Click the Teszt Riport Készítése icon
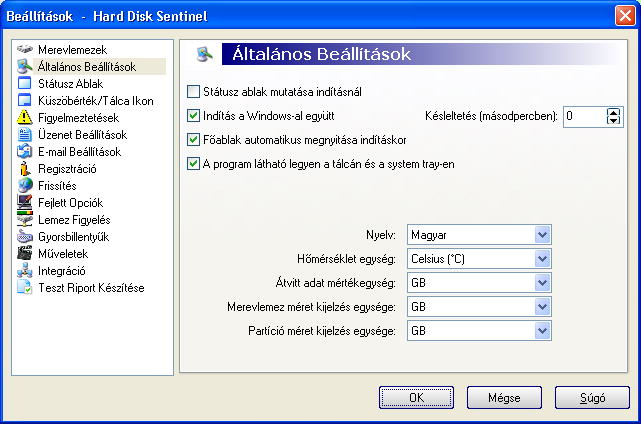This screenshot has width=641, height=424. coord(25,287)
